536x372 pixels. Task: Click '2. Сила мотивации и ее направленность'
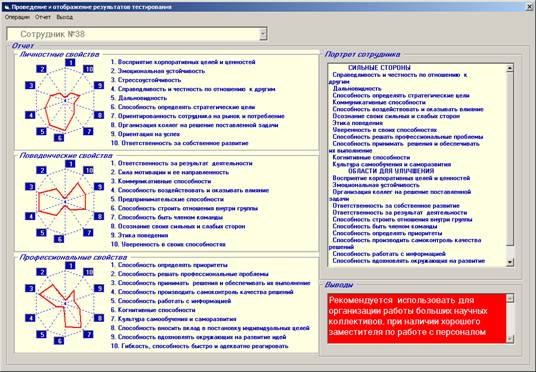click(x=170, y=172)
